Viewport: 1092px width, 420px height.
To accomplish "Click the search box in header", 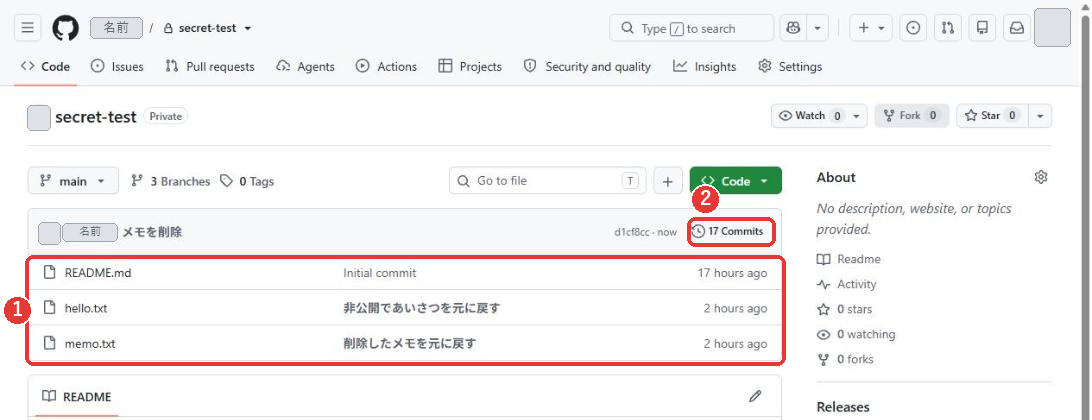I will 691,28.
